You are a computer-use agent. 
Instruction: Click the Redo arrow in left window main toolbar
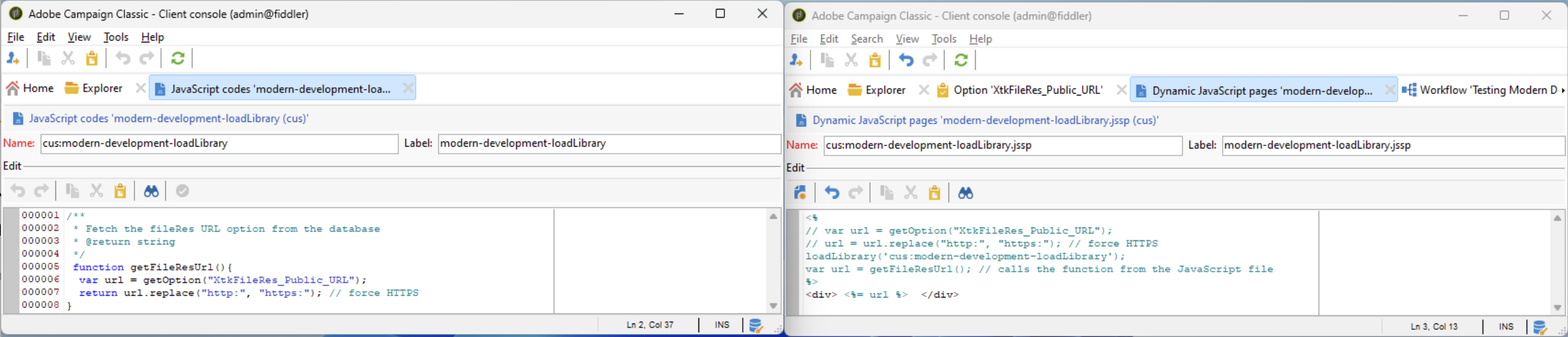(147, 58)
